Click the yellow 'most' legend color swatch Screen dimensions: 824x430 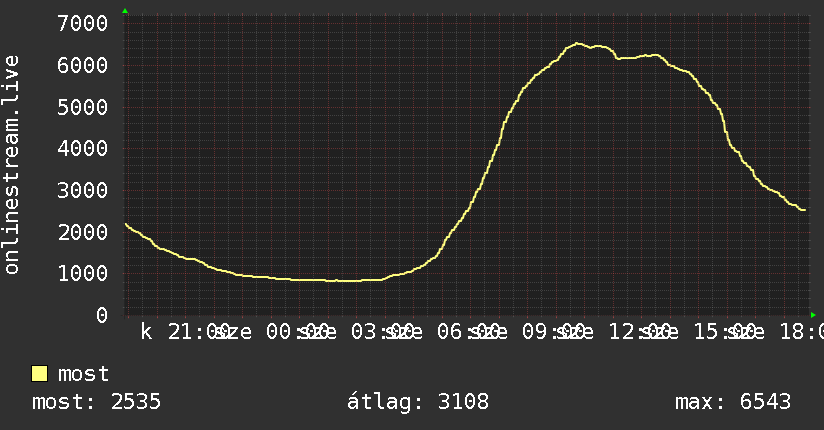pyautogui.click(x=39, y=374)
